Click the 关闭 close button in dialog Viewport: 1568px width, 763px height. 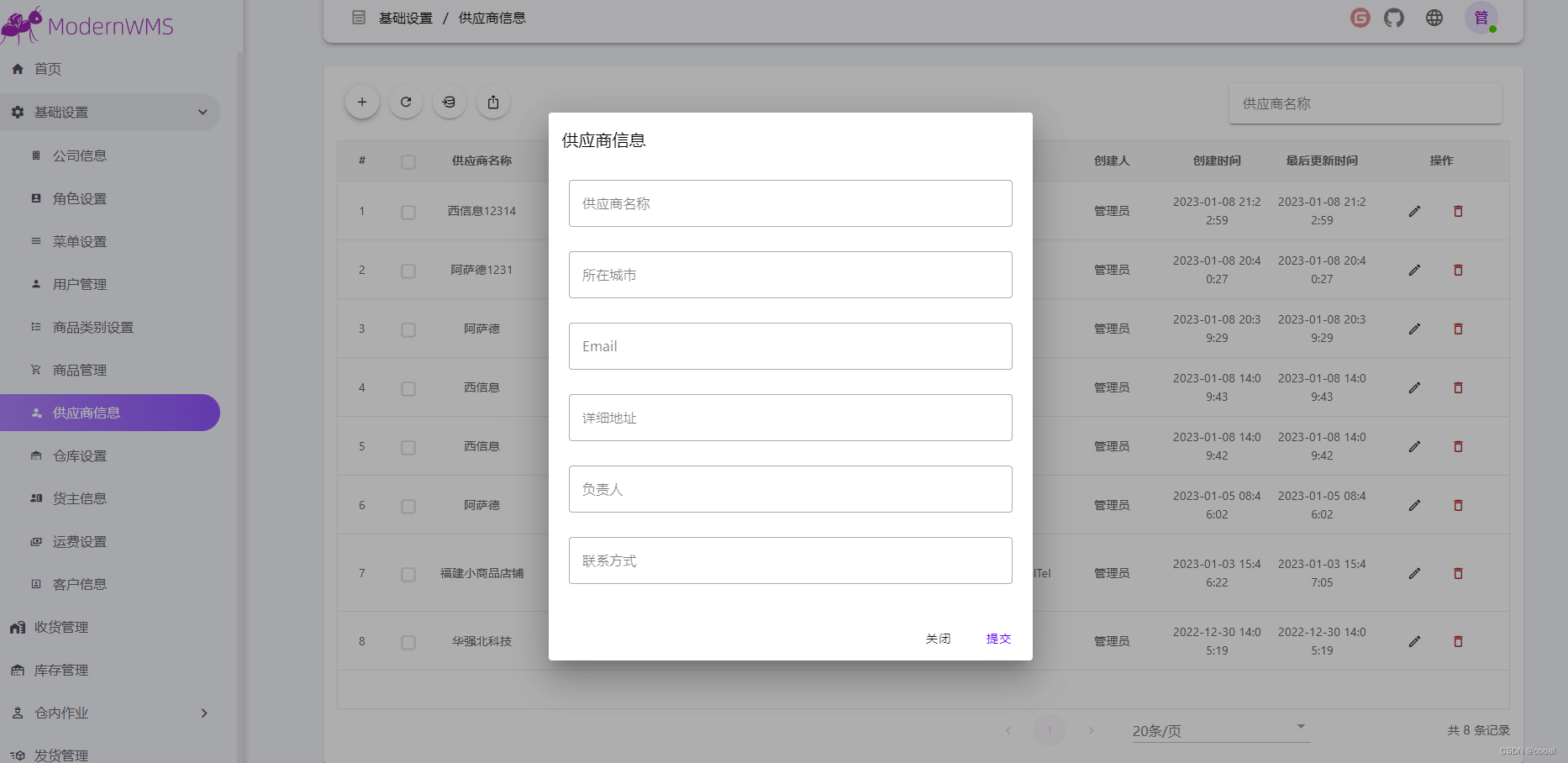[938, 638]
